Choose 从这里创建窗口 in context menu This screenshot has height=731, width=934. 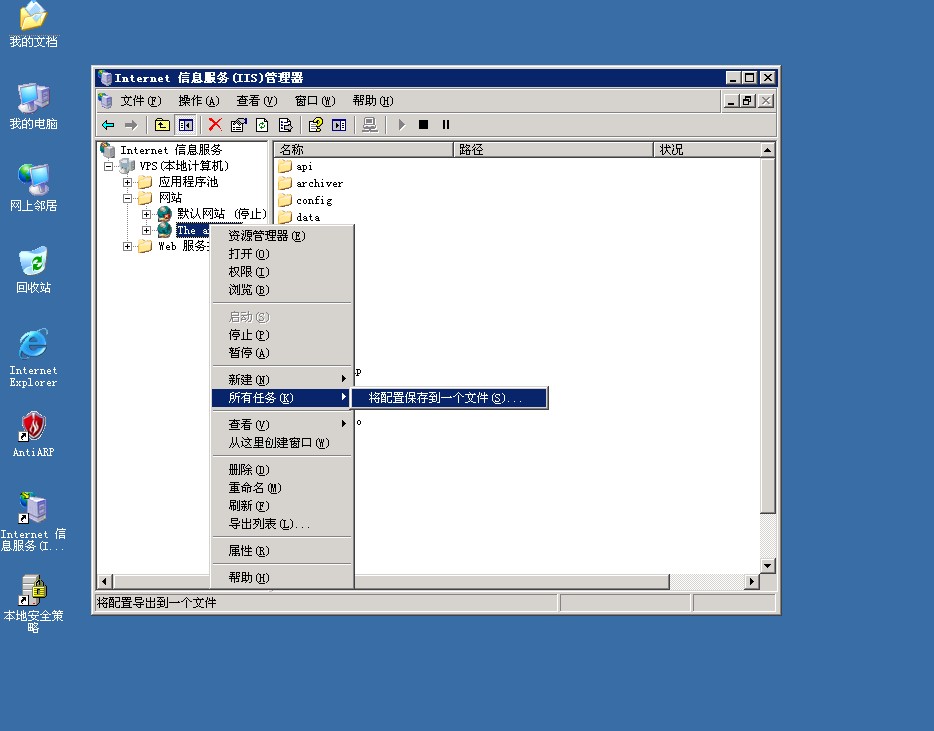point(282,443)
